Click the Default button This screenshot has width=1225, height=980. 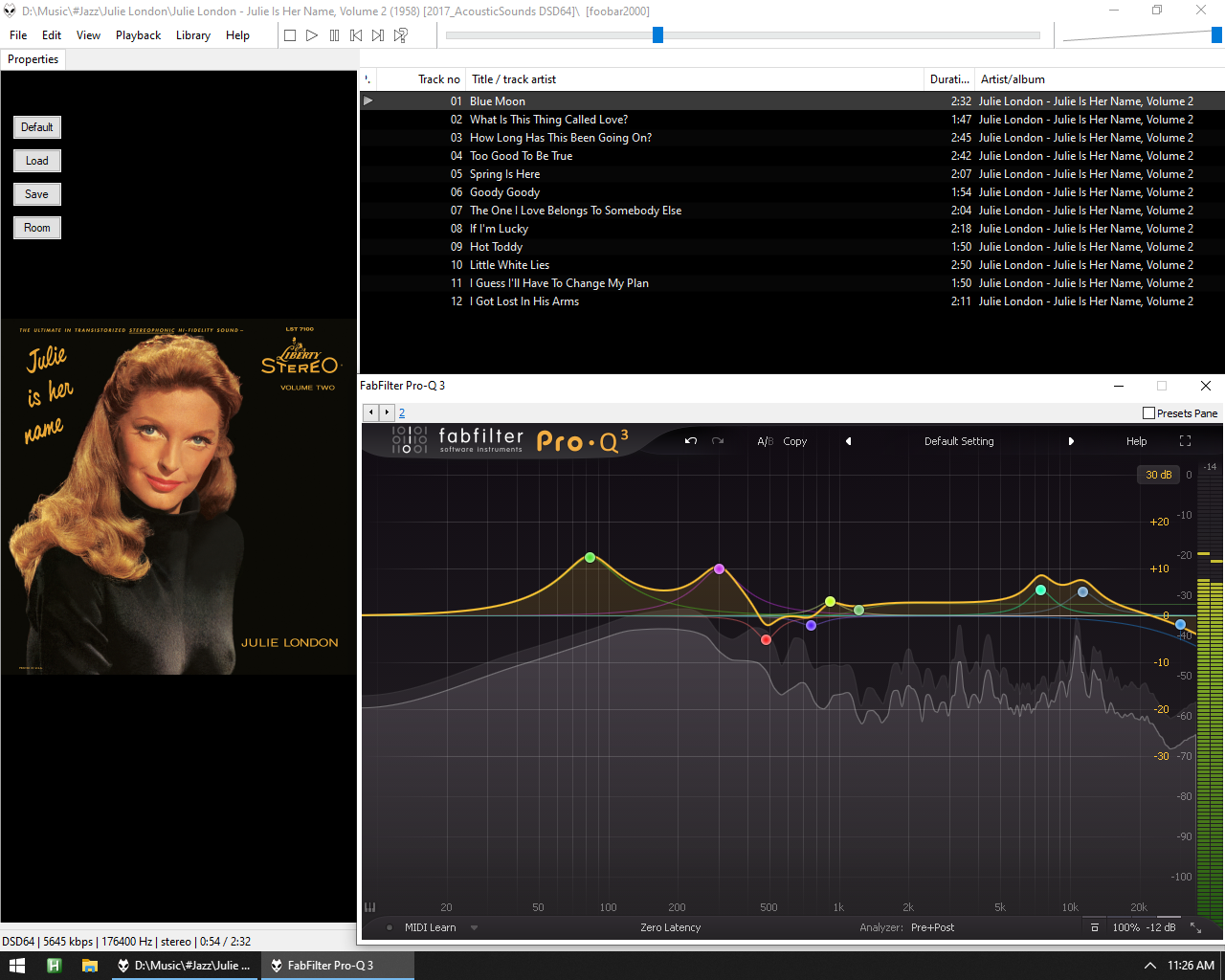[x=37, y=127]
